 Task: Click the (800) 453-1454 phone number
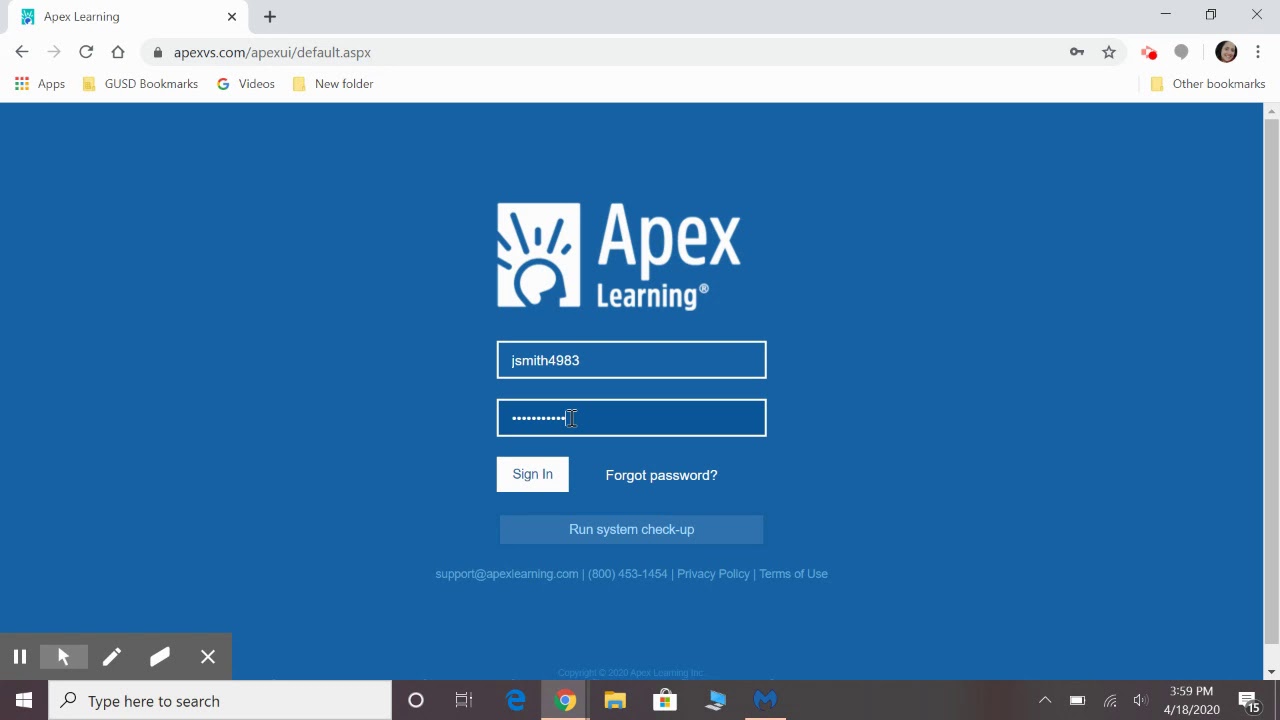point(628,574)
